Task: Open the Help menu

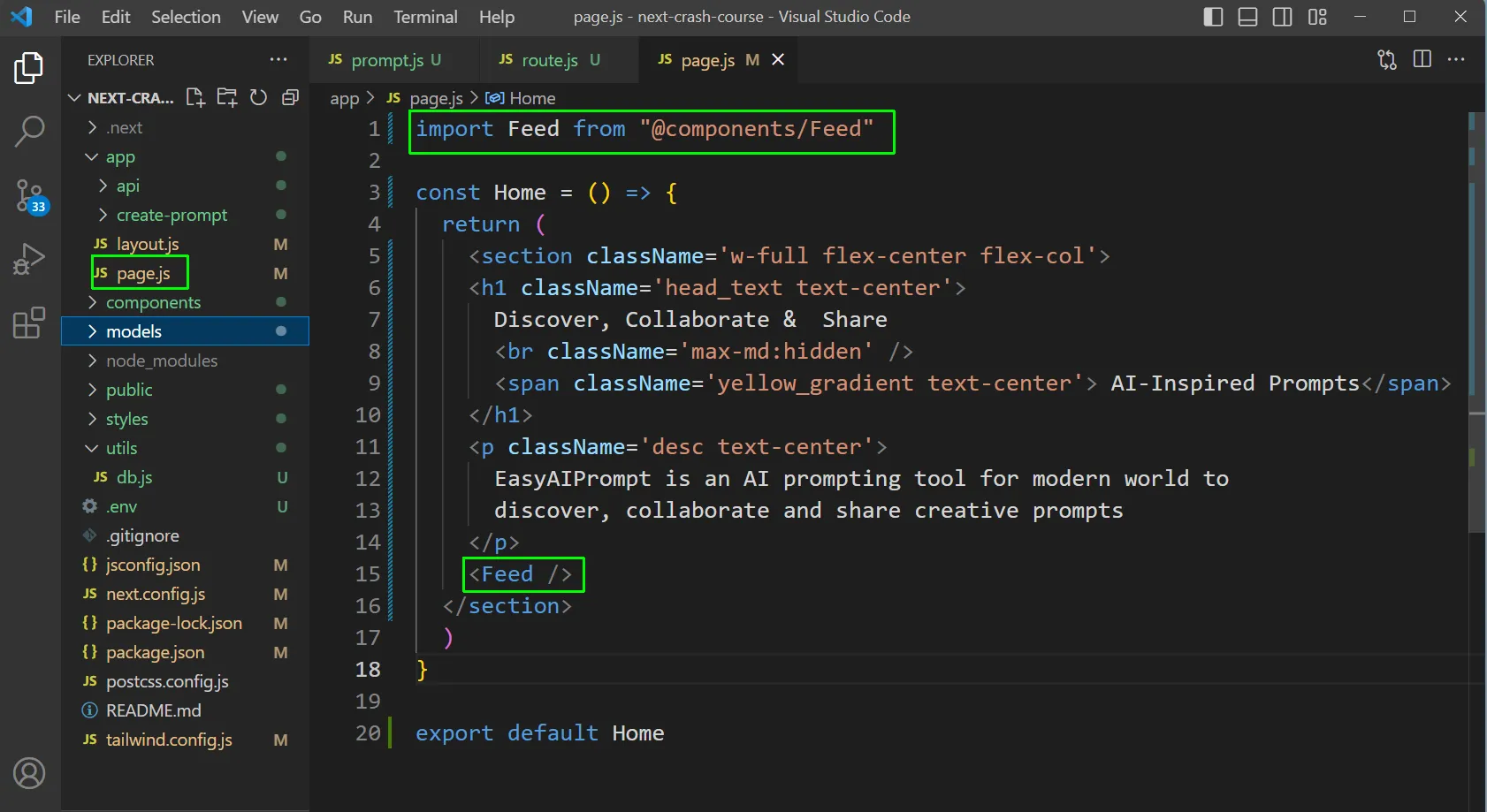Action: tap(497, 17)
